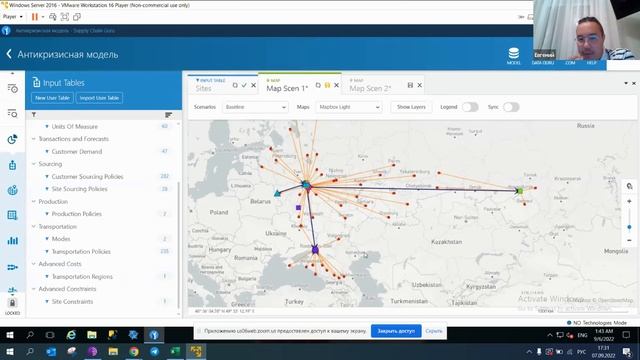Click the Import User Table button

[99, 98]
